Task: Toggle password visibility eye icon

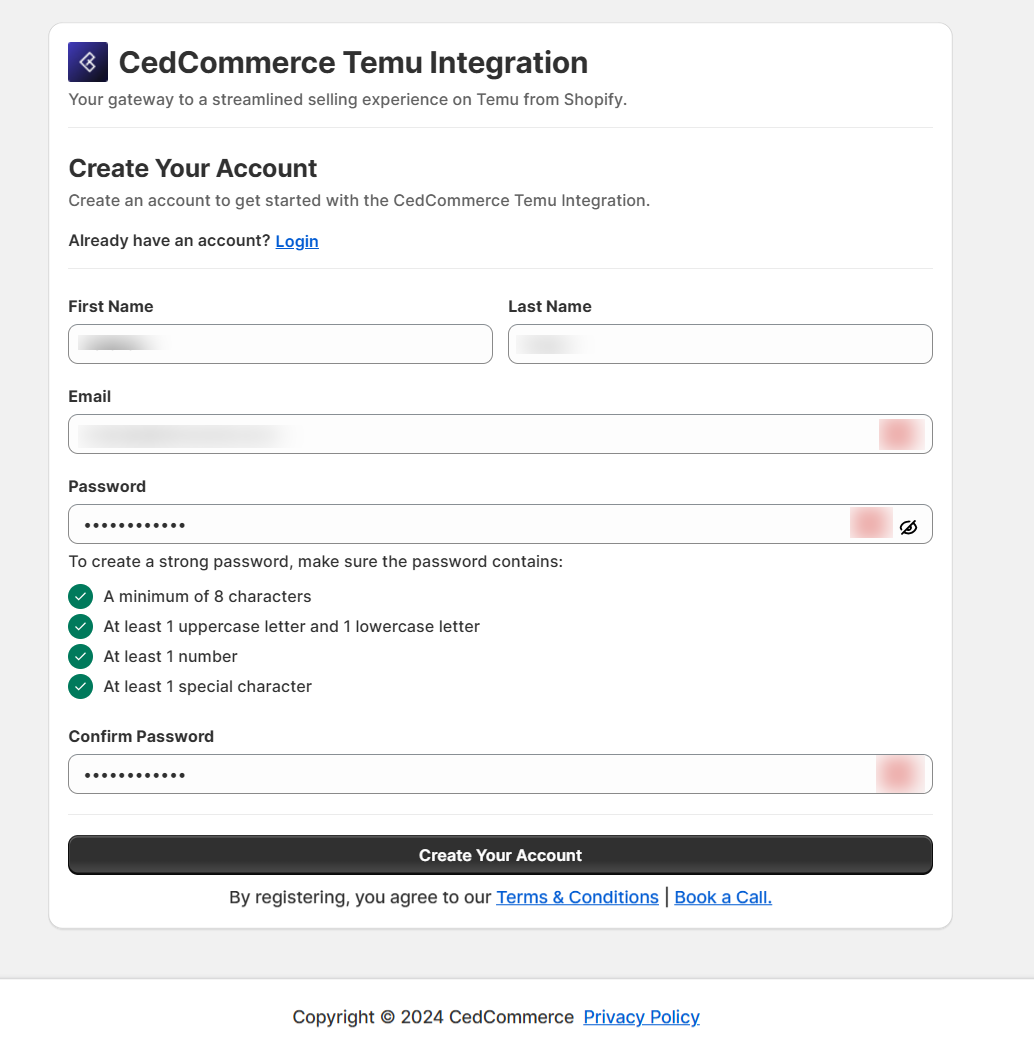Action: [x=908, y=527]
